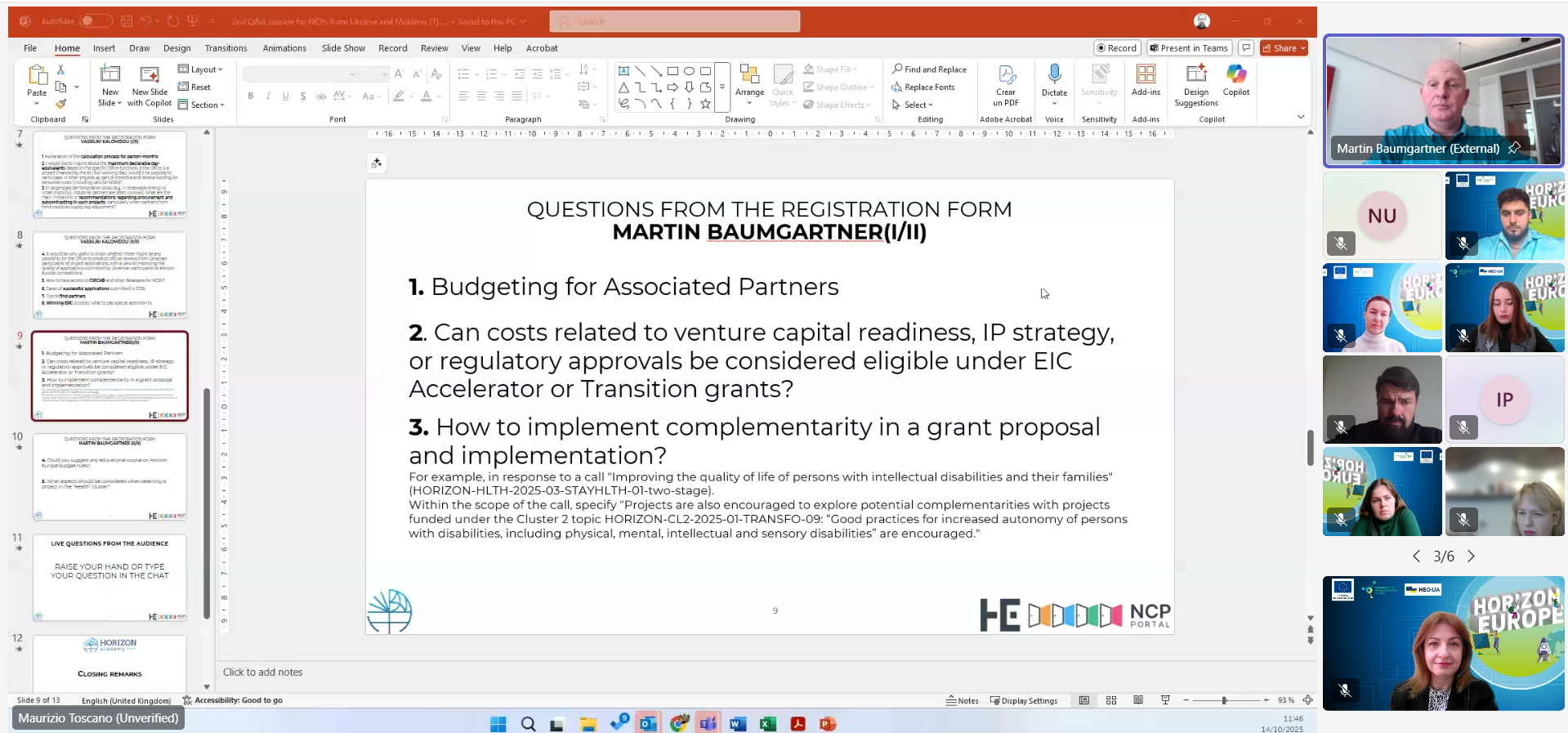The image size is (1568, 733).
Task: Open the Slide Show tab
Action: (343, 48)
